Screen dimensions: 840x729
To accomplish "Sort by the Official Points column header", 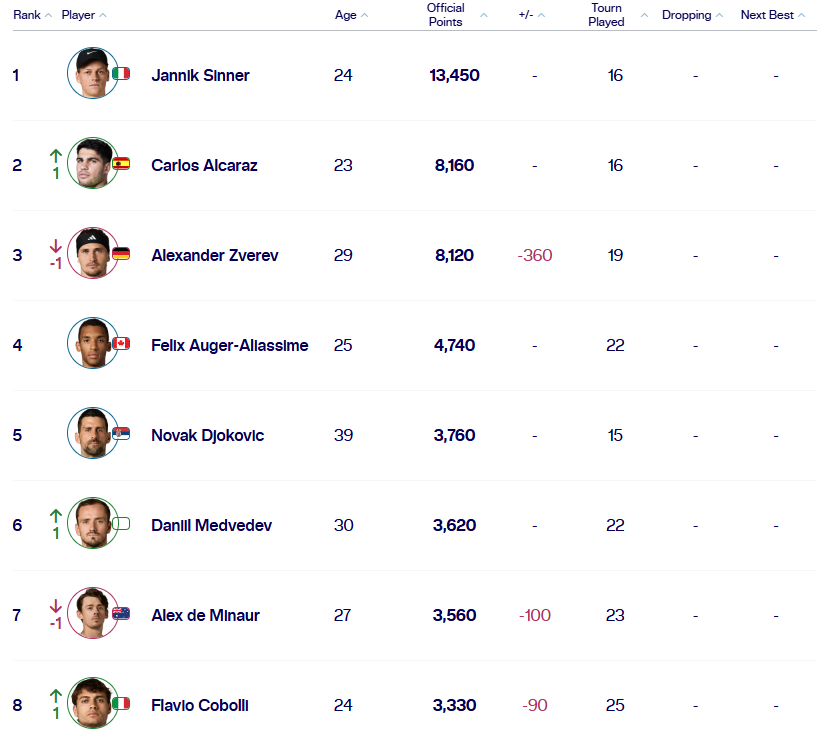I will click(x=456, y=15).
